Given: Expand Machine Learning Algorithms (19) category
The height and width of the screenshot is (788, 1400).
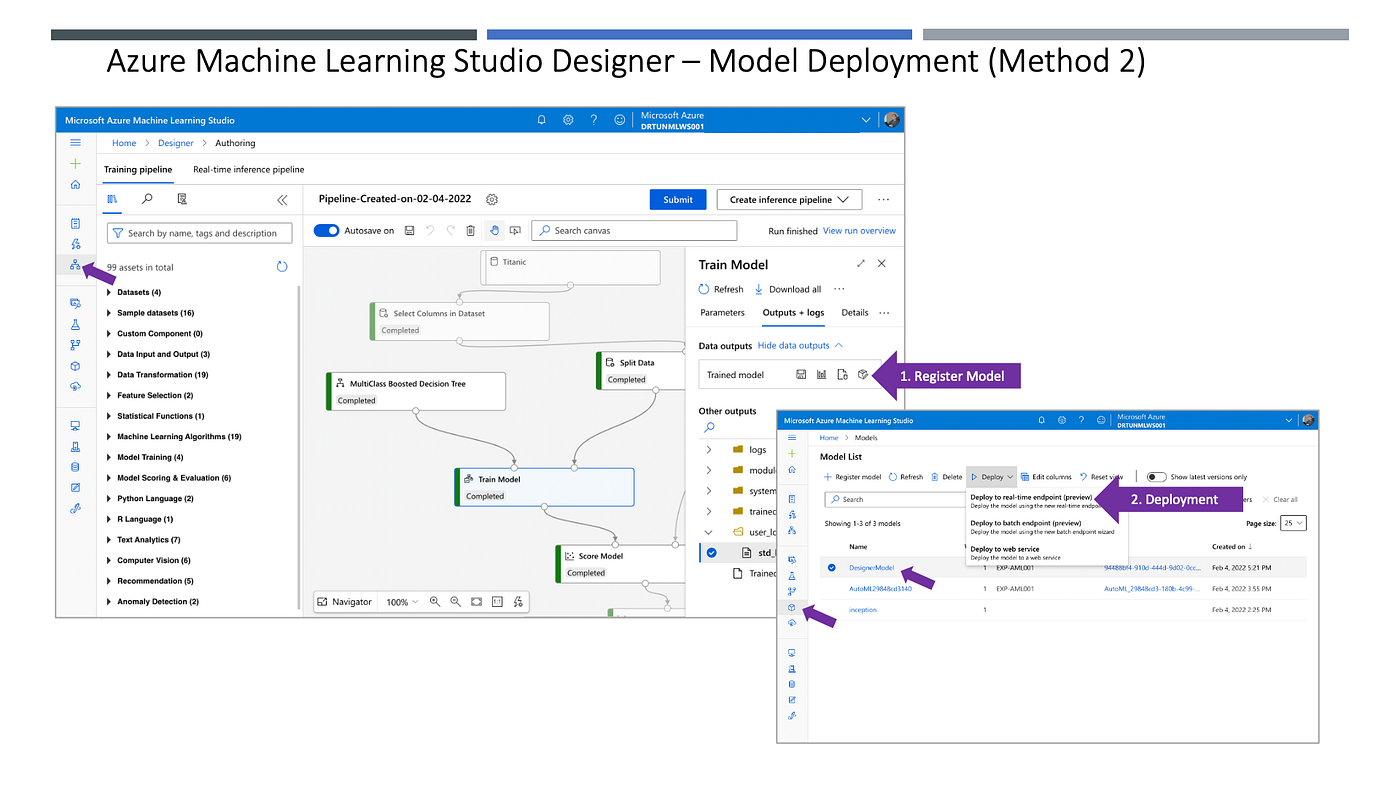Looking at the screenshot, I should click(109, 437).
